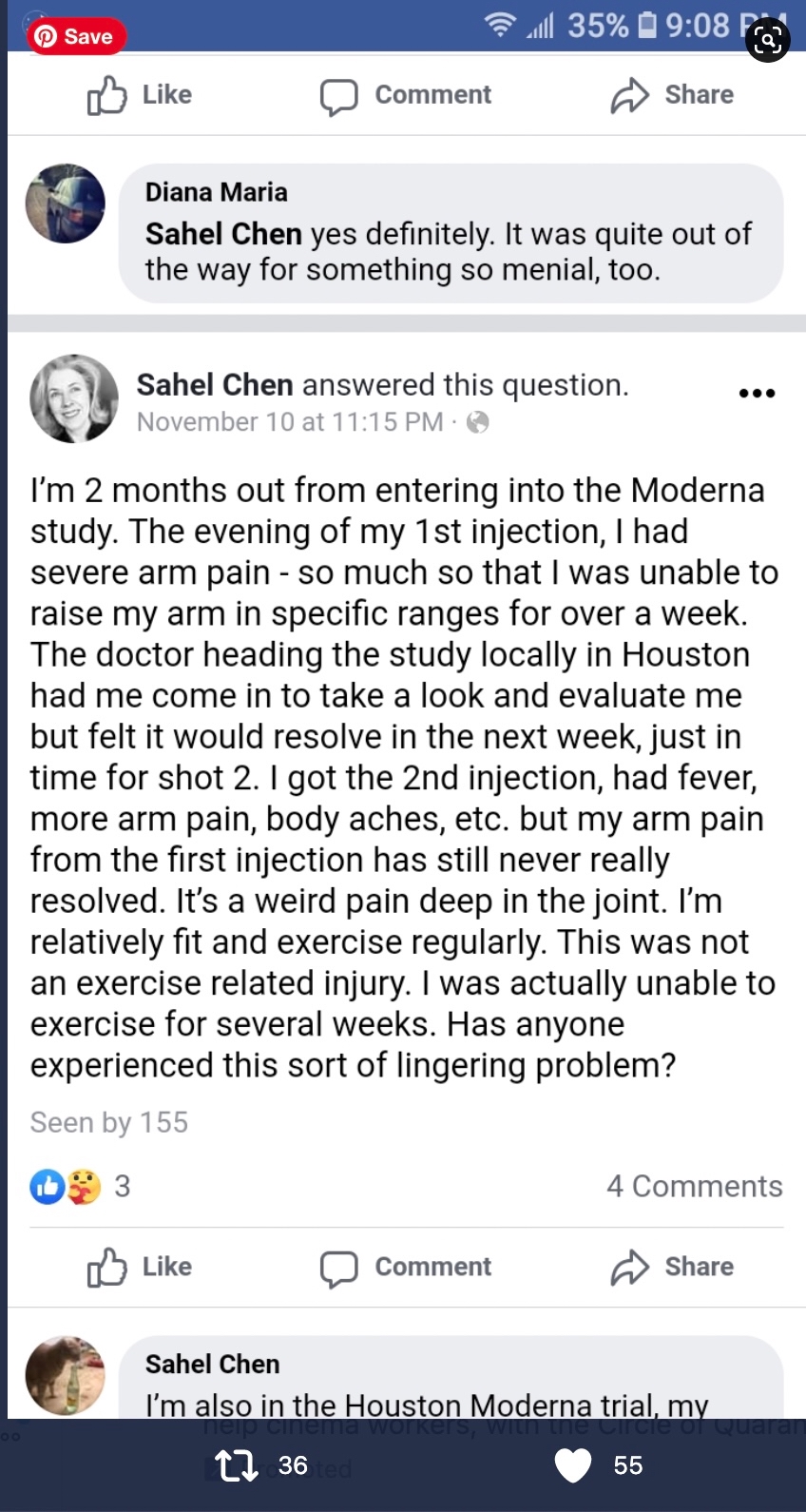The height and width of the screenshot is (1512, 806).
Task: Toggle the heart like with 55
Action: [573, 1465]
